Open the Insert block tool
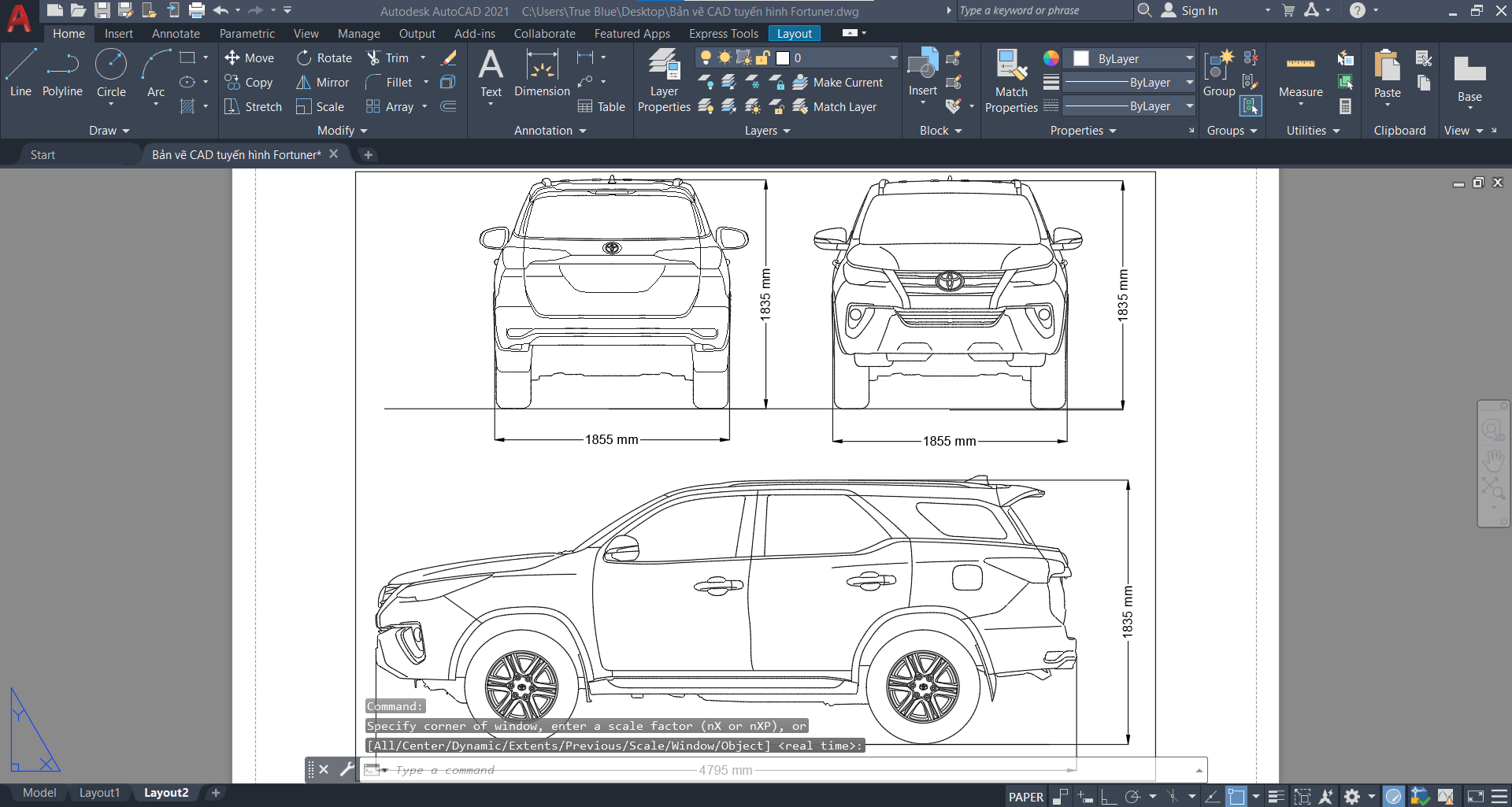Screen dimensions: 1512x807 coord(922,72)
